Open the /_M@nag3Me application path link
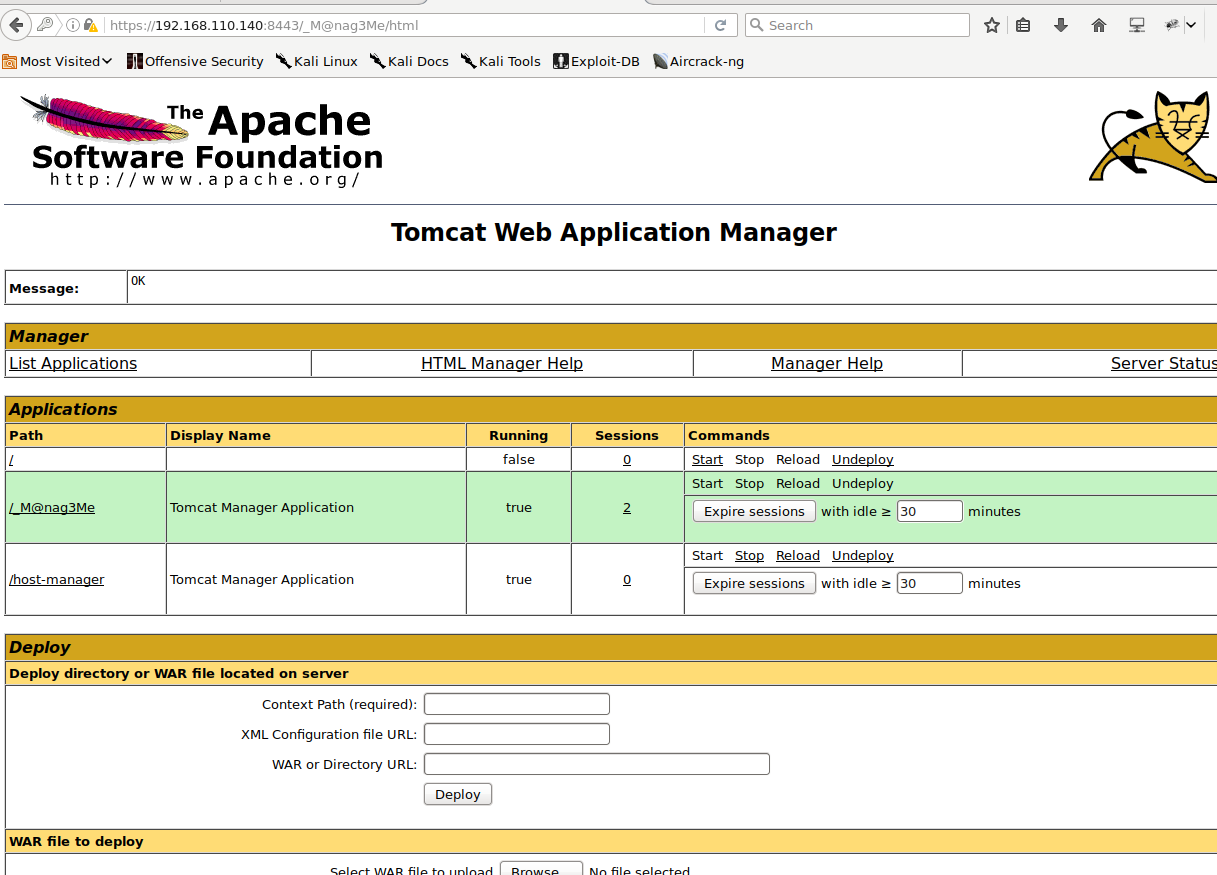Viewport: 1217px width, 875px height. (52, 507)
